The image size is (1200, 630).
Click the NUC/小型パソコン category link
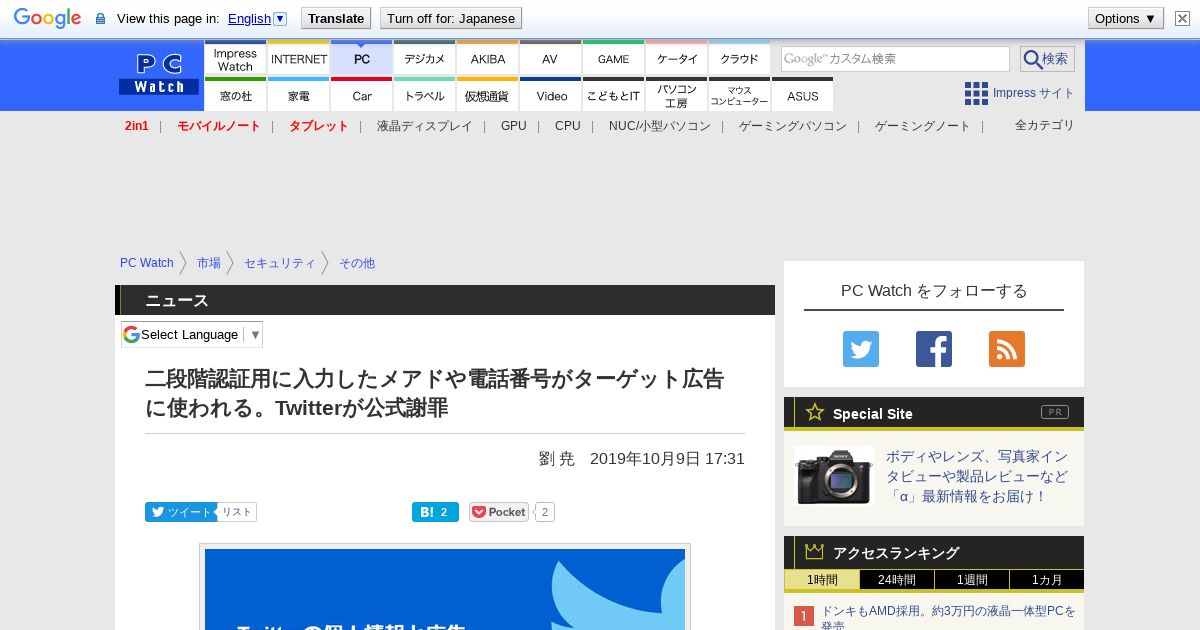point(659,126)
